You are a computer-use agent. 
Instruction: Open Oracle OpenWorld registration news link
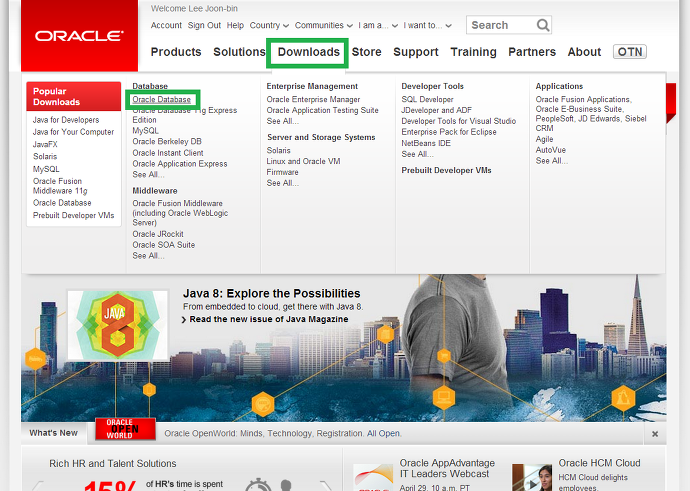point(283,434)
